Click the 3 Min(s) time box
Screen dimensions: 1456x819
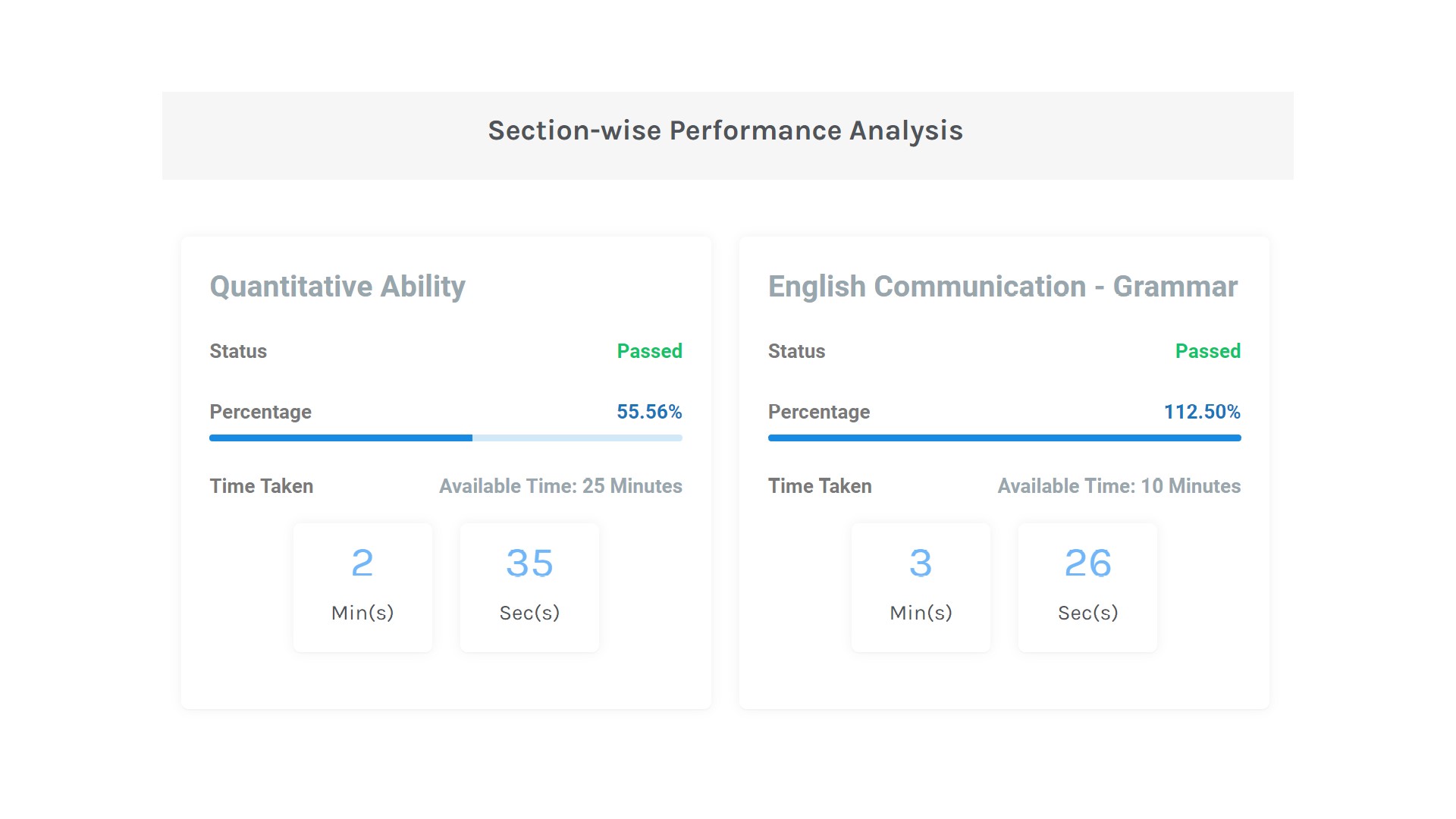(921, 587)
